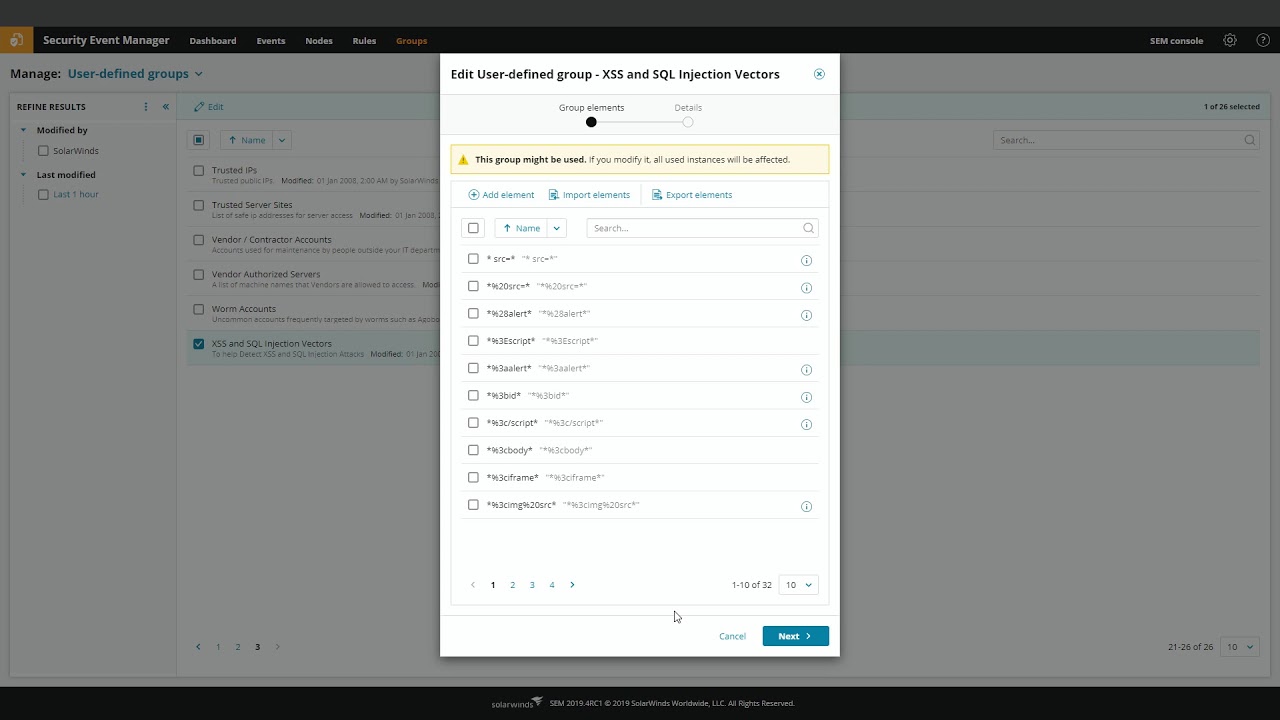Open info icon for *%28alert* element

tap(806, 315)
